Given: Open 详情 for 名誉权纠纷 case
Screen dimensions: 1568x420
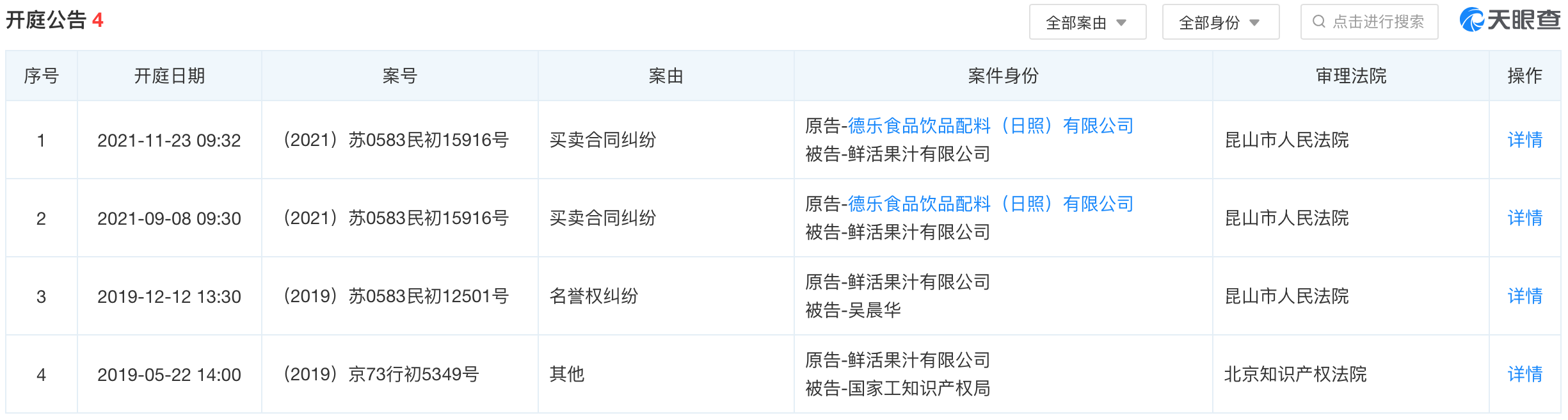Looking at the screenshot, I should (x=1524, y=296).
